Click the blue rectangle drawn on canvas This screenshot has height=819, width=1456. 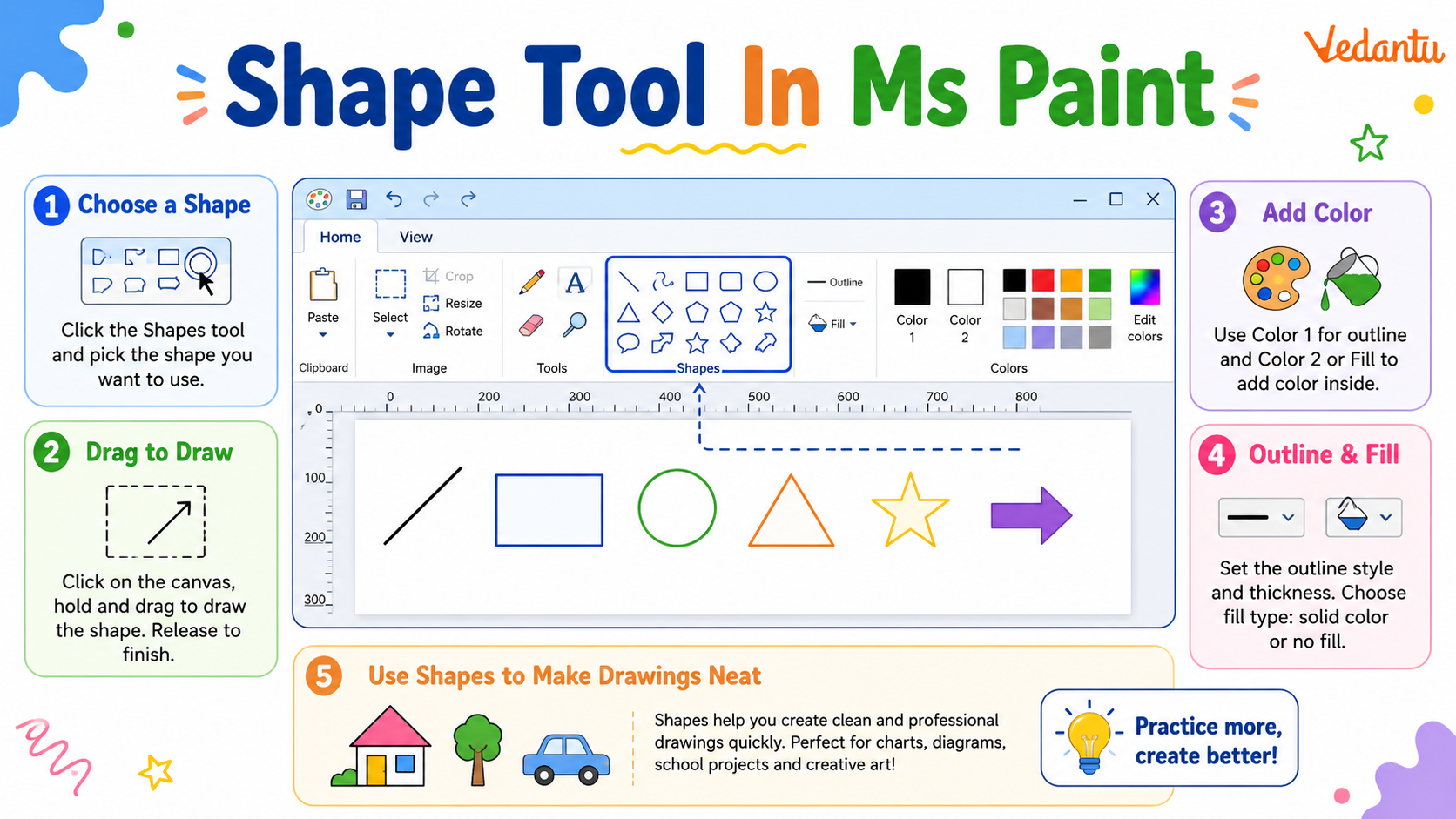[x=549, y=510]
